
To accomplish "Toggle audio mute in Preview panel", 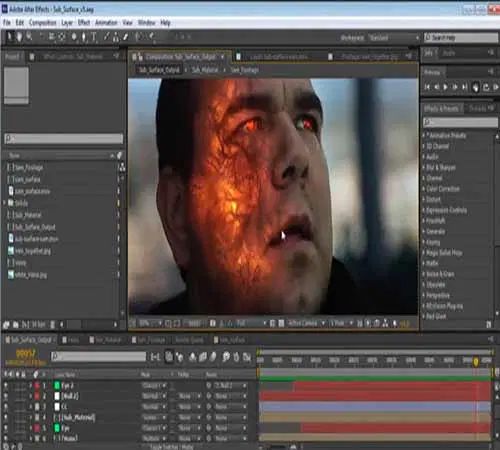I will click(x=476, y=87).
